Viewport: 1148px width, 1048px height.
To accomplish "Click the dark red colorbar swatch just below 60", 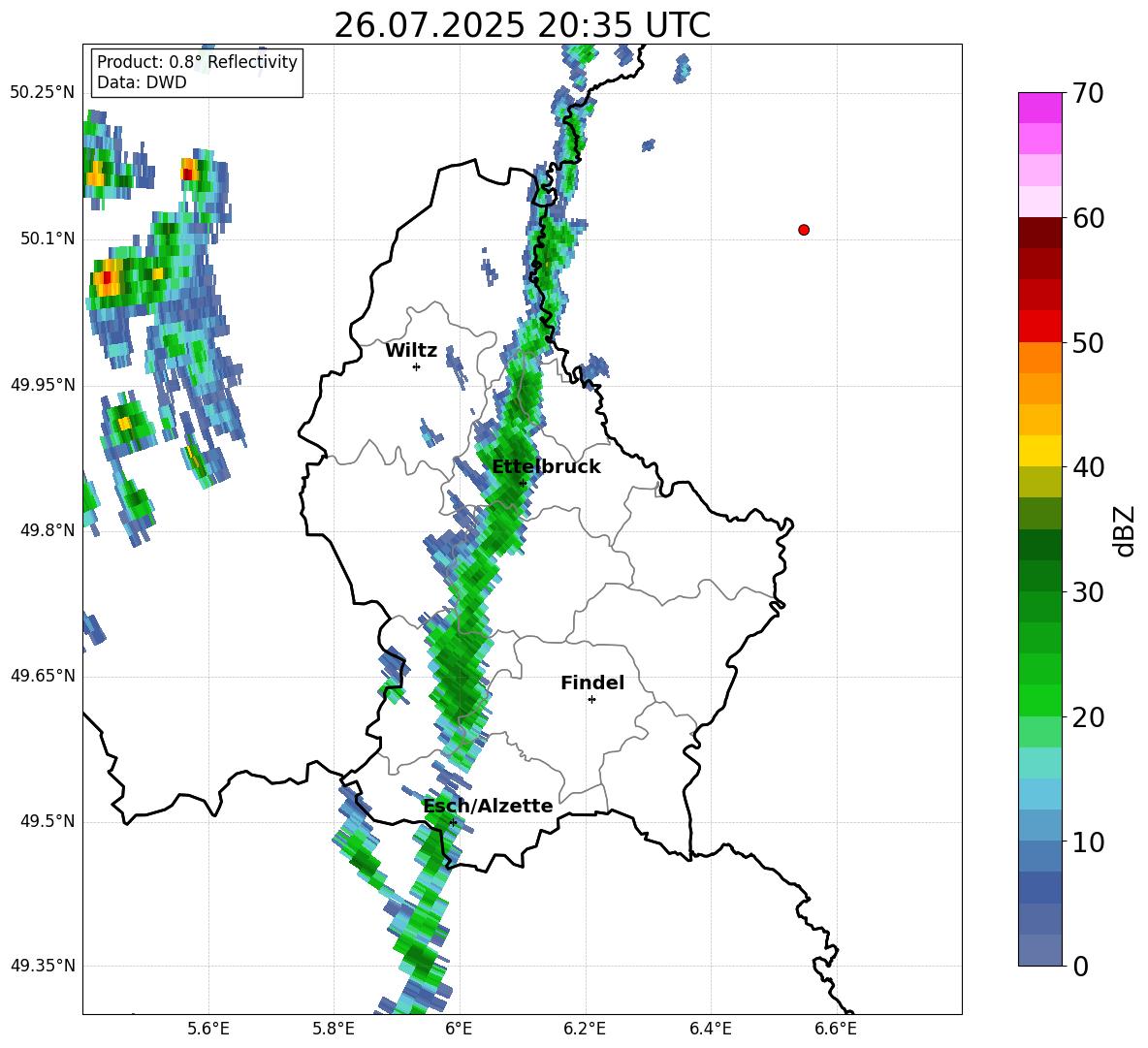I will [1039, 233].
